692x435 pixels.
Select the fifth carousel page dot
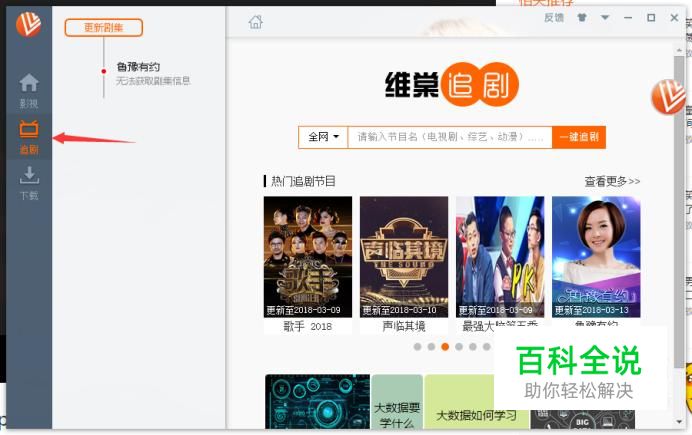[473, 347]
